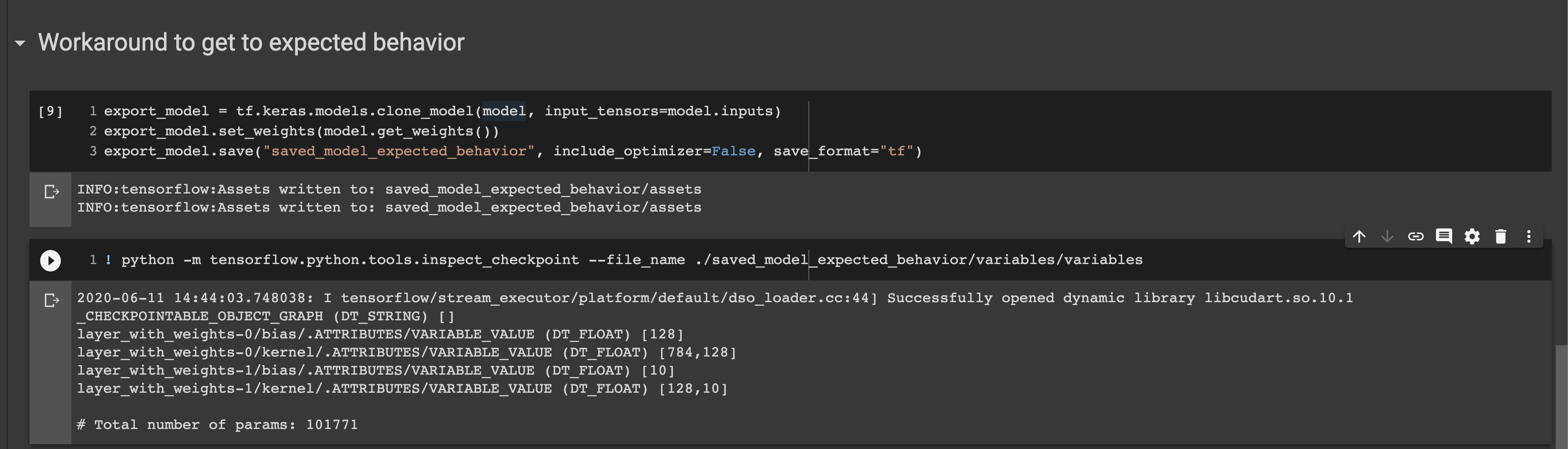This screenshot has width=1568, height=449.
Task: Move the selected cell up
Action: pyautogui.click(x=1360, y=237)
